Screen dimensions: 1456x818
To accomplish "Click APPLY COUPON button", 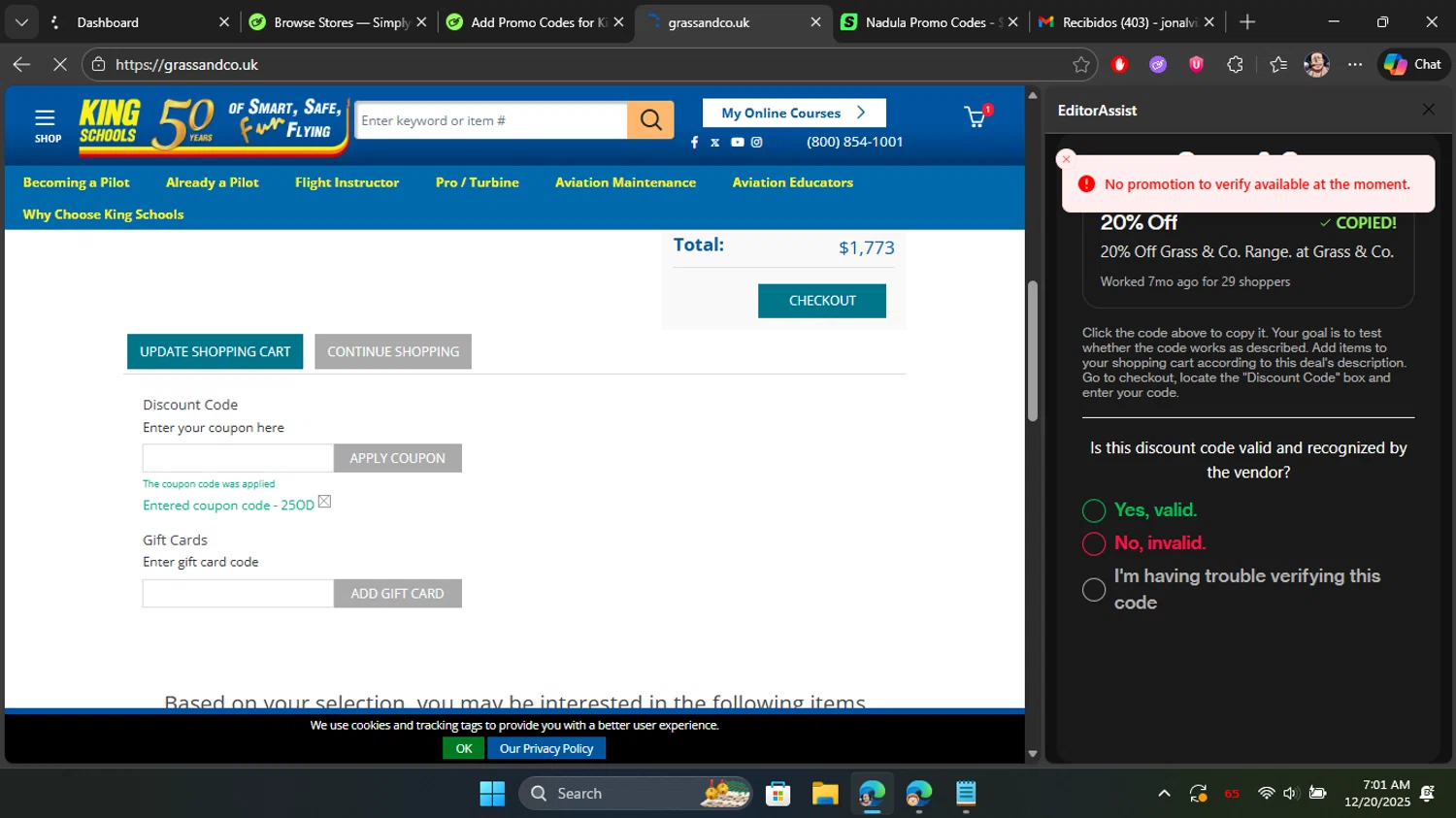I will 397,458.
